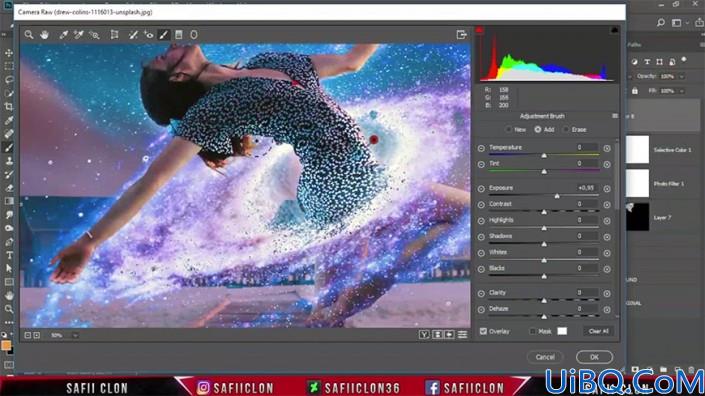Cycle before/after views with Y button

coord(424,335)
